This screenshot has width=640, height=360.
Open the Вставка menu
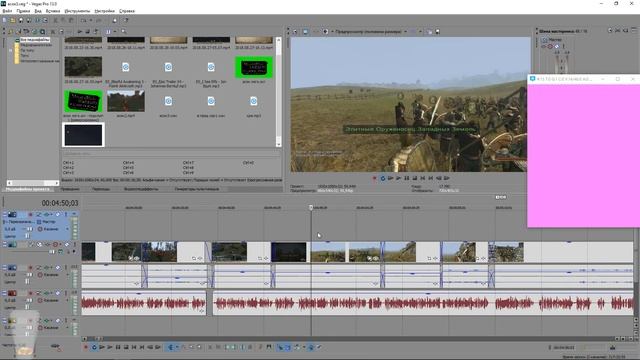(x=53, y=11)
